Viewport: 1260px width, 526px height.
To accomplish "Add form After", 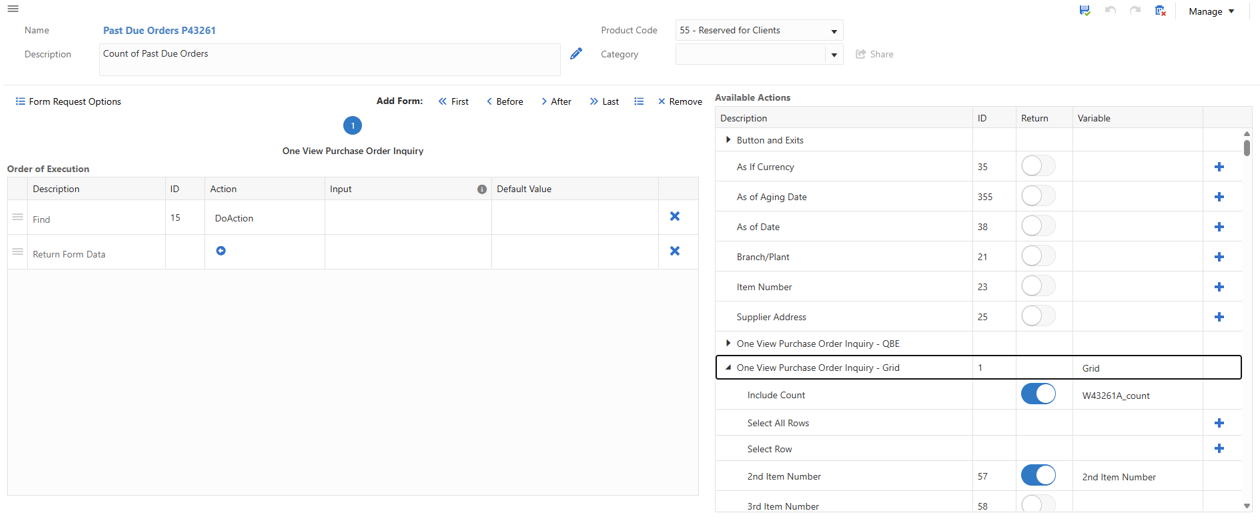I will coord(556,101).
